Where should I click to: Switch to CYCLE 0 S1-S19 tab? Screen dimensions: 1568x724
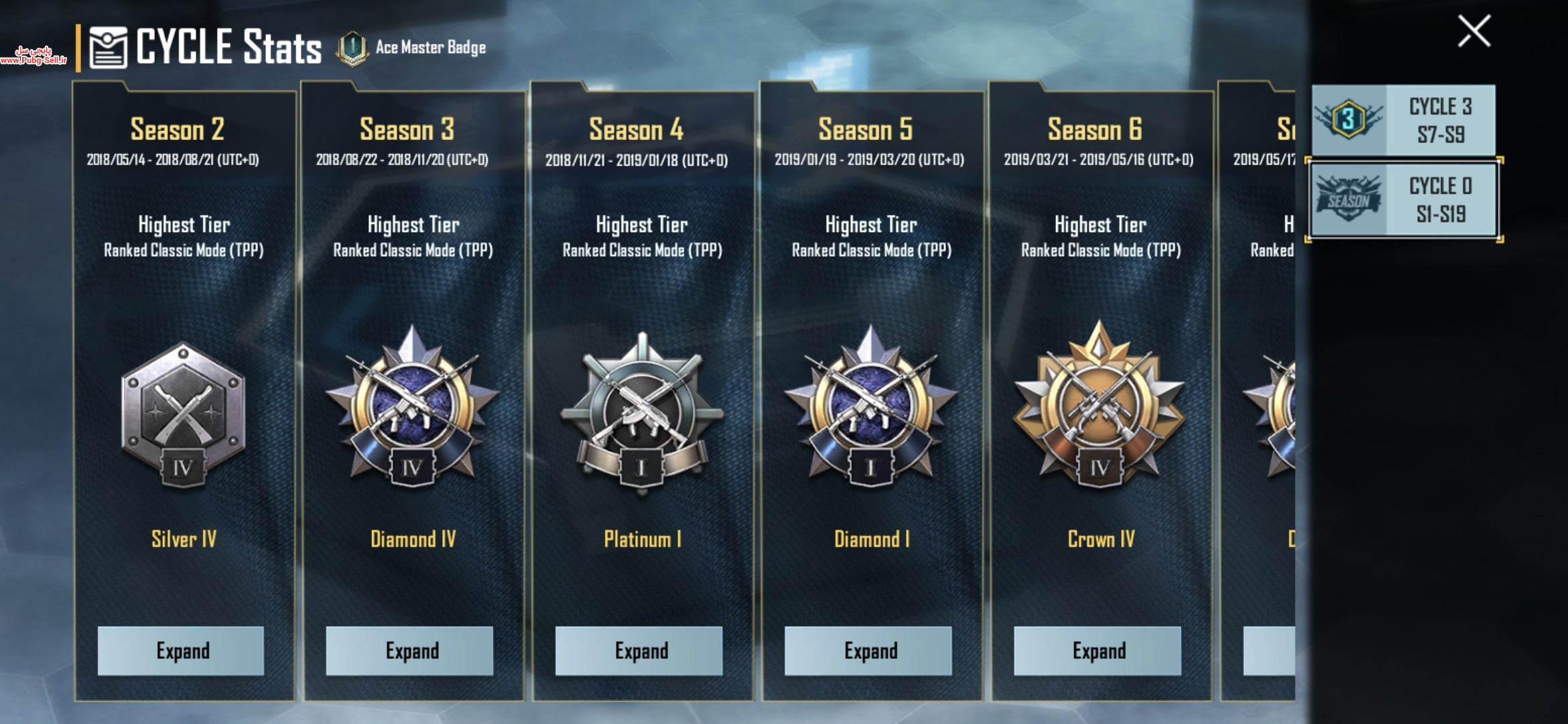[x=1403, y=200]
